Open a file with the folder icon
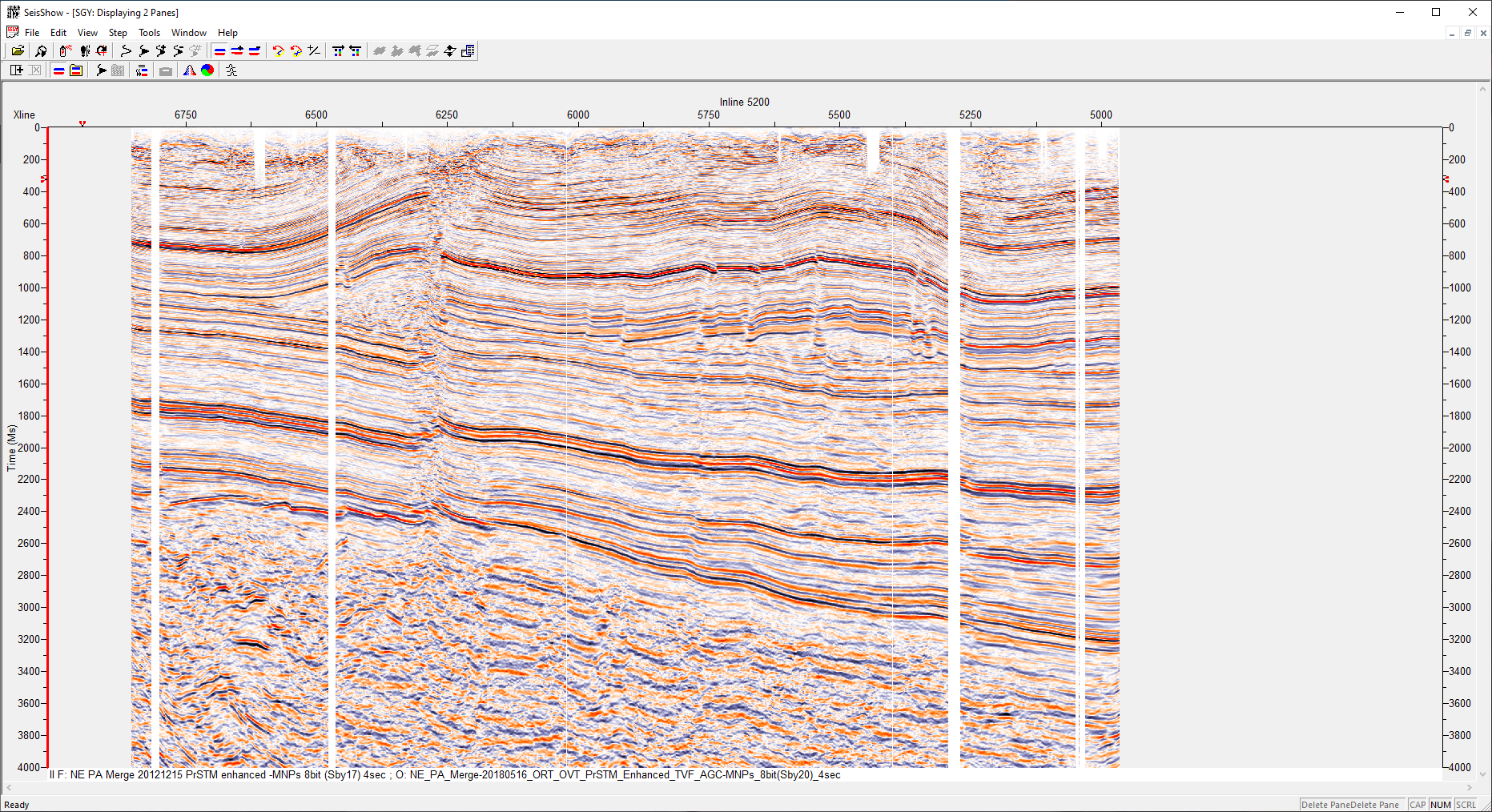The width and height of the screenshot is (1492, 812). [x=18, y=50]
